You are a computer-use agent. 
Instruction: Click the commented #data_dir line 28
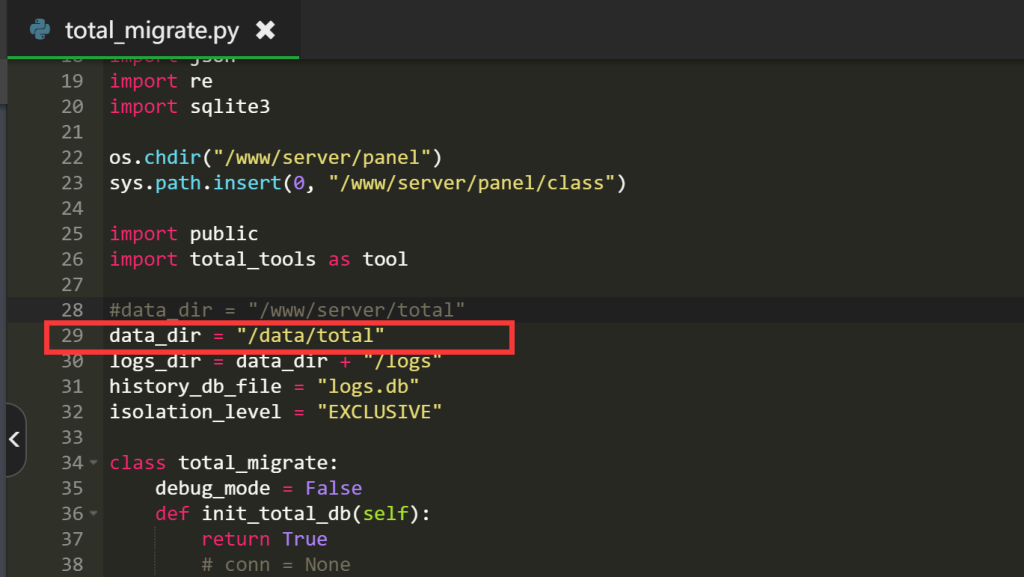click(287, 310)
